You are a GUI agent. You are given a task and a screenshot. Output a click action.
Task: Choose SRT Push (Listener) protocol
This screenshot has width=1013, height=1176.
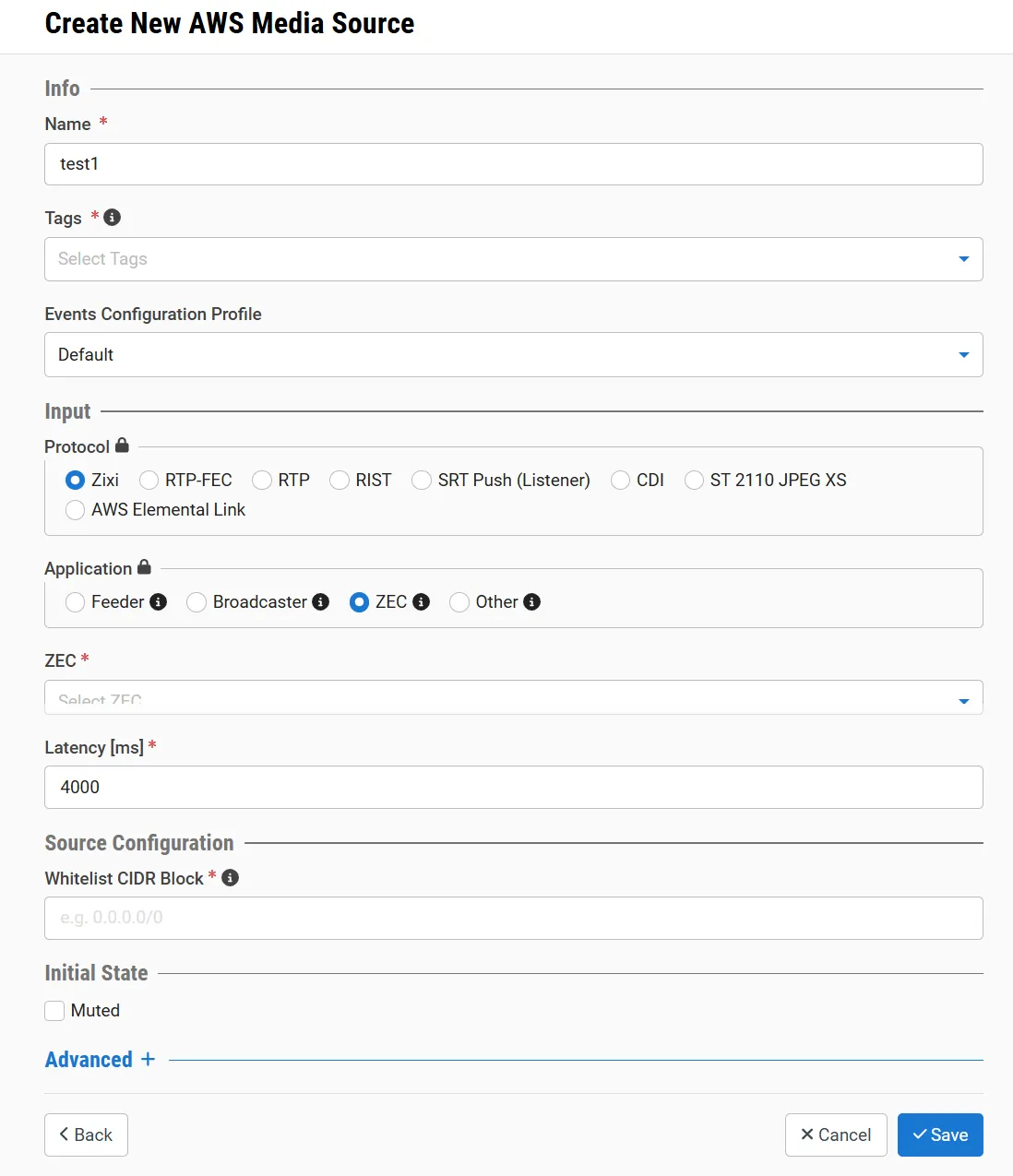[x=422, y=481]
